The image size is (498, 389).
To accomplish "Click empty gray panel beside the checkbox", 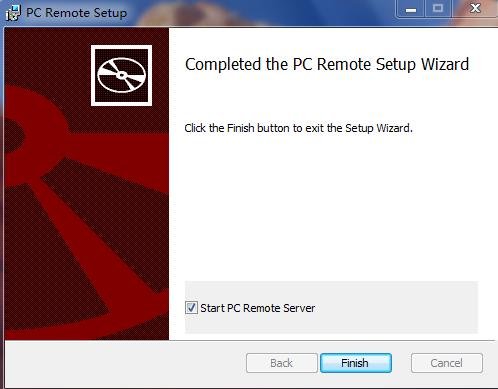I will click(397, 307).
